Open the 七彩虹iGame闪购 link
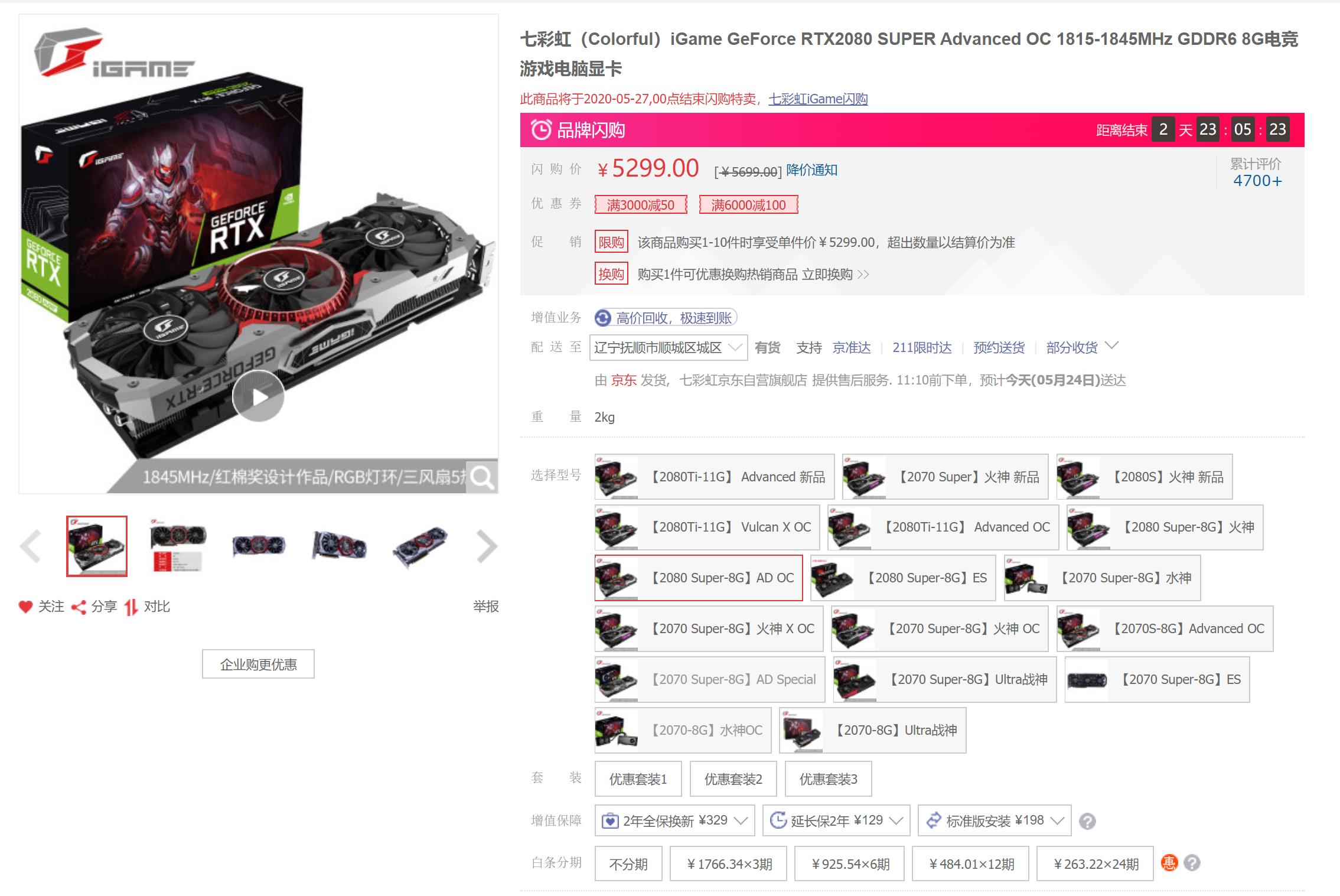1340x896 pixels. click(x=818, y=99)
